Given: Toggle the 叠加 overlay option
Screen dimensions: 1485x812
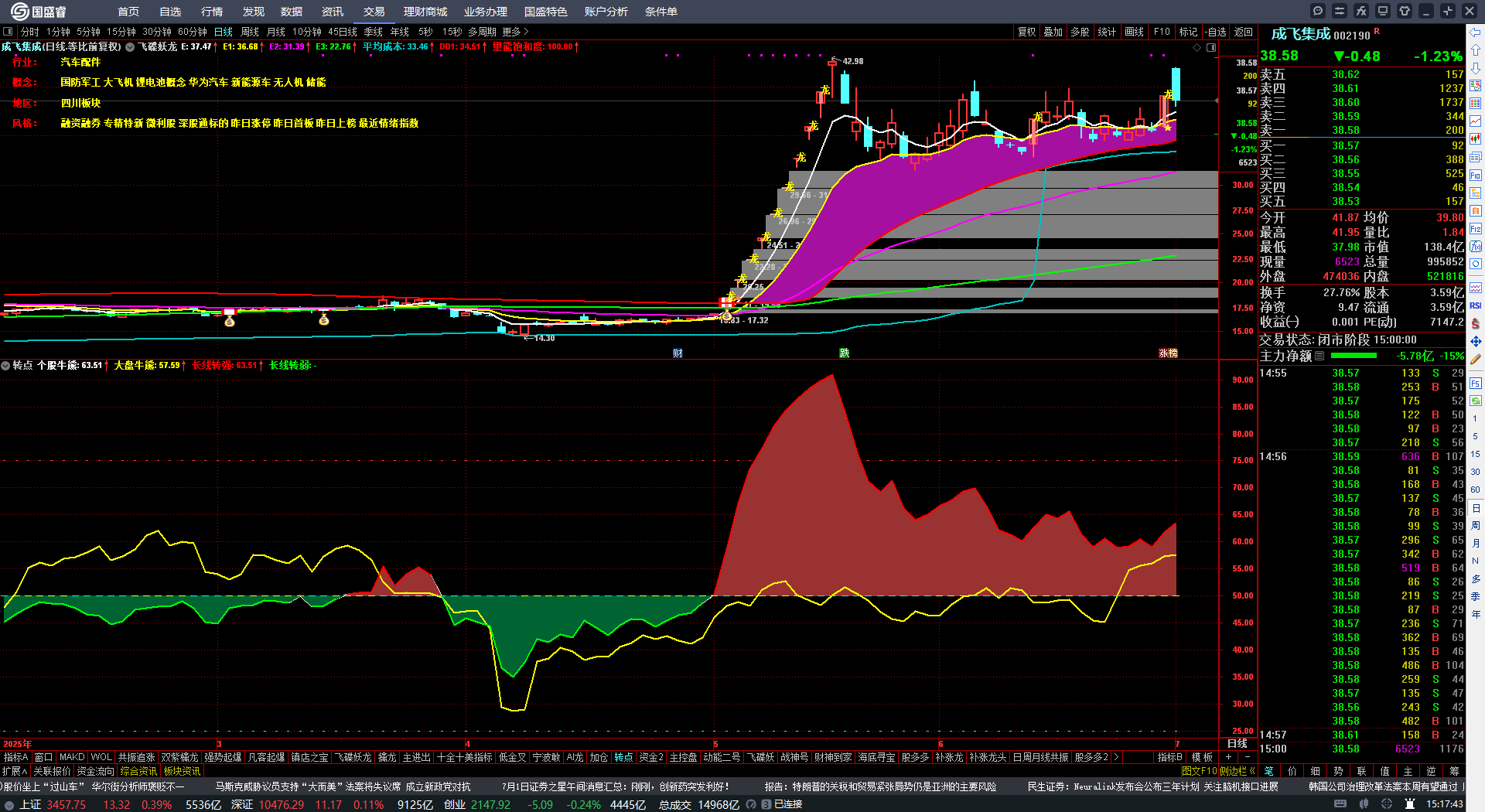Looking at the screenshot, I should coord(1053,32).
